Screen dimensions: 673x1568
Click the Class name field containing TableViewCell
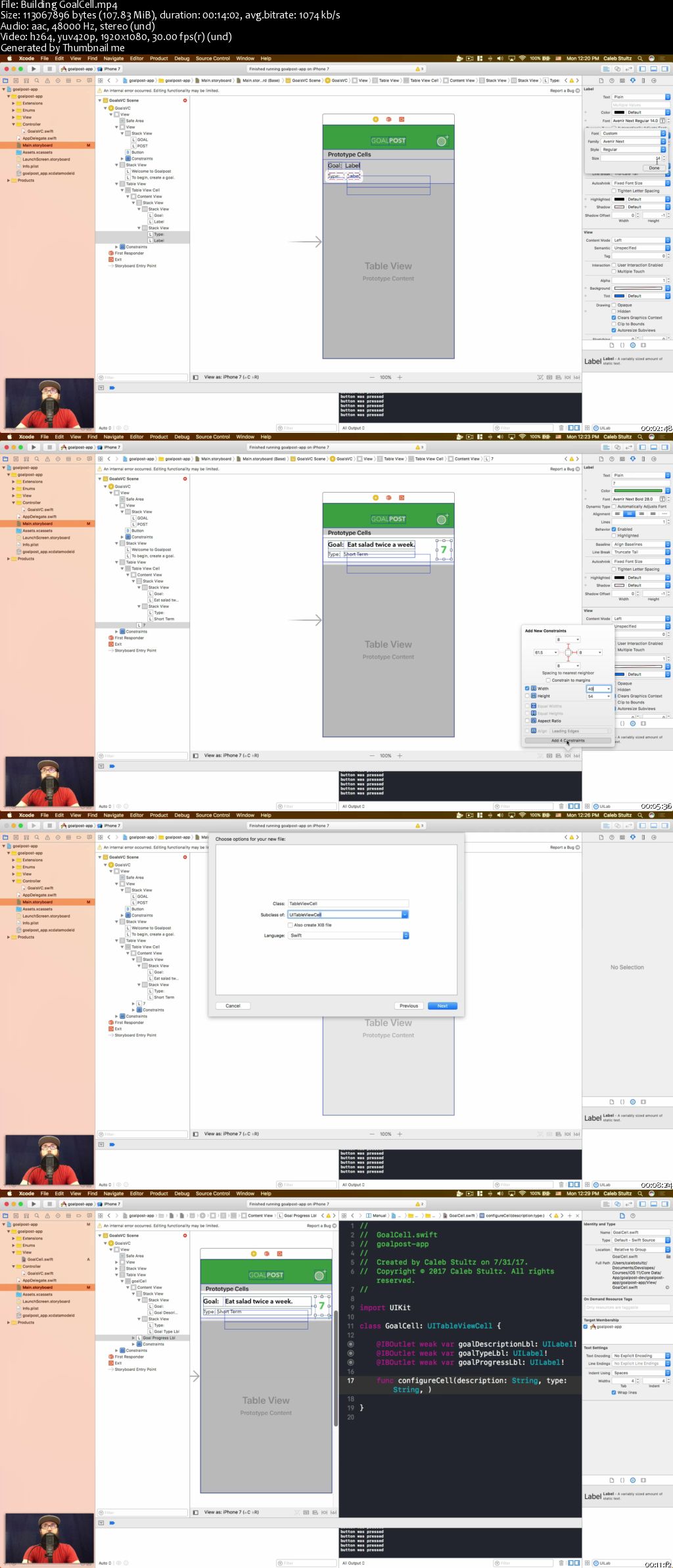tap(348, 903)
